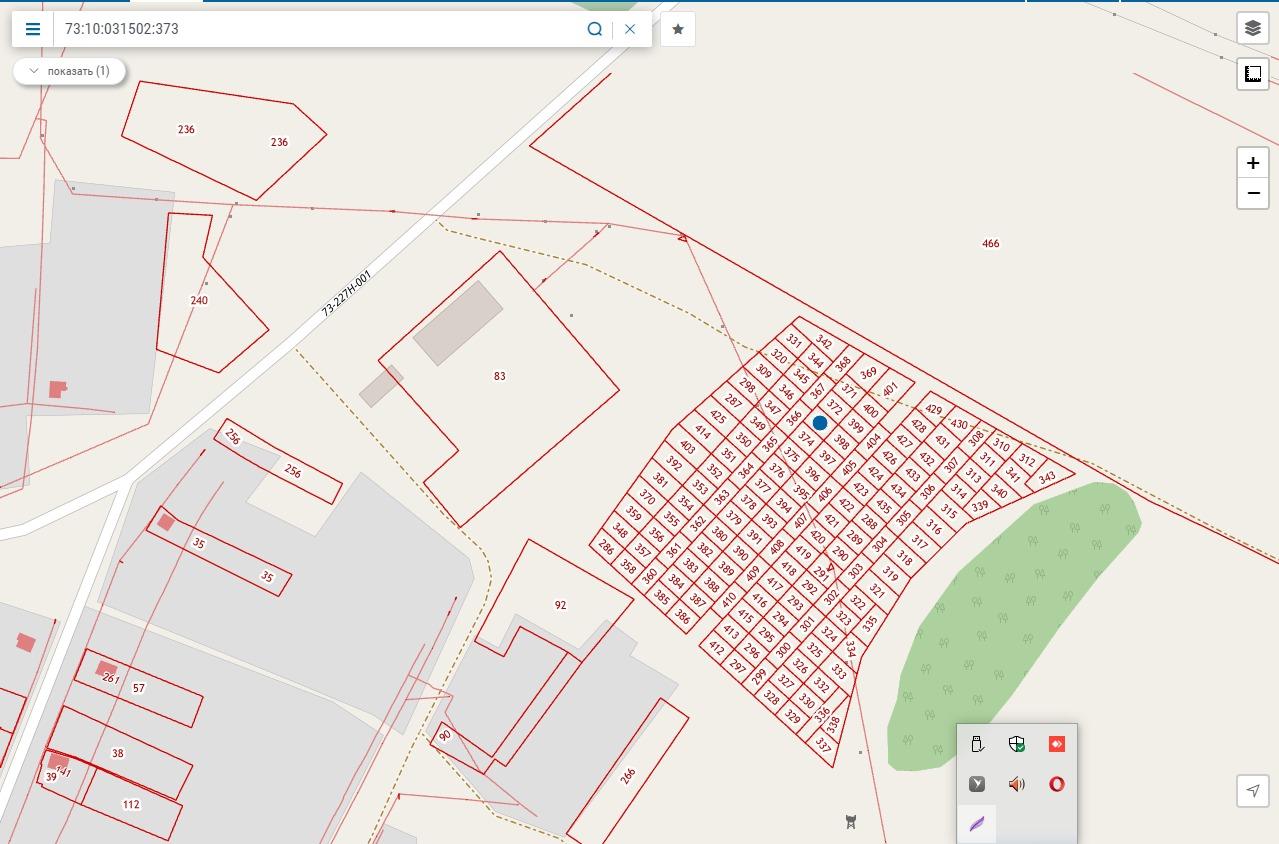1279x844 pixels.
Task: Select parcel 83 on the map
Action: [x=499, y=376]
